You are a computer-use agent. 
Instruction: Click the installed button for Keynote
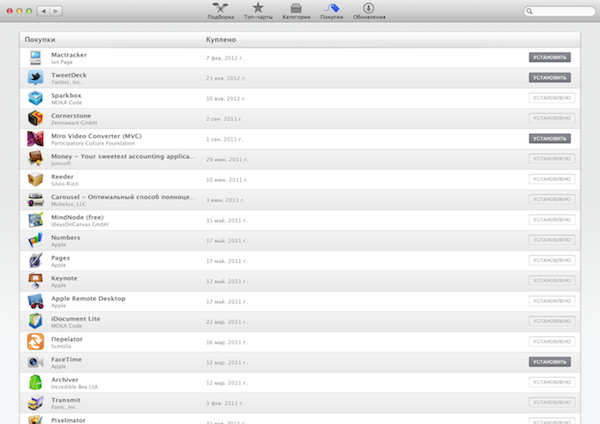[552, 280]
